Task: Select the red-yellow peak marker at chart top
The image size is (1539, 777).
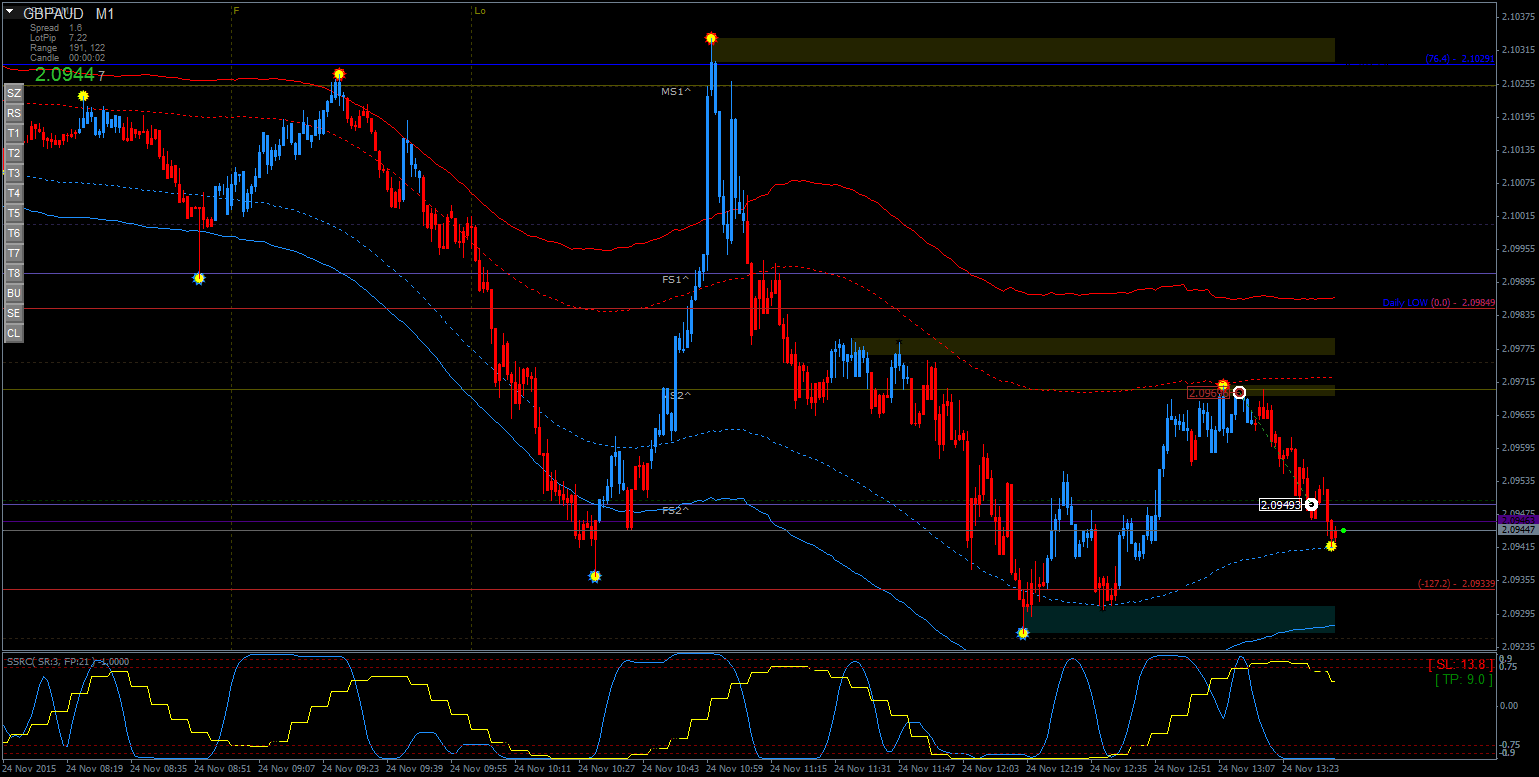Action: (x=711, y=38)
